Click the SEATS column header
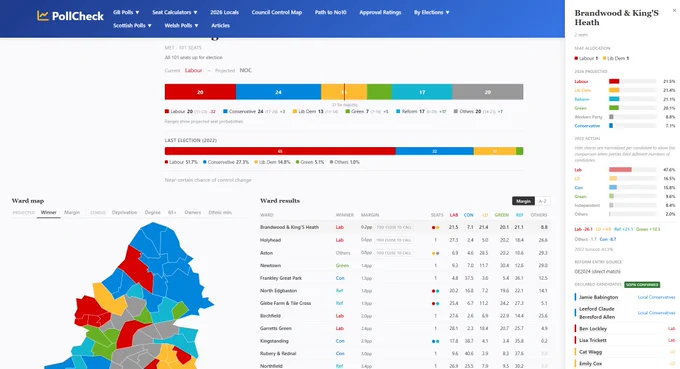 pos(437,215)
